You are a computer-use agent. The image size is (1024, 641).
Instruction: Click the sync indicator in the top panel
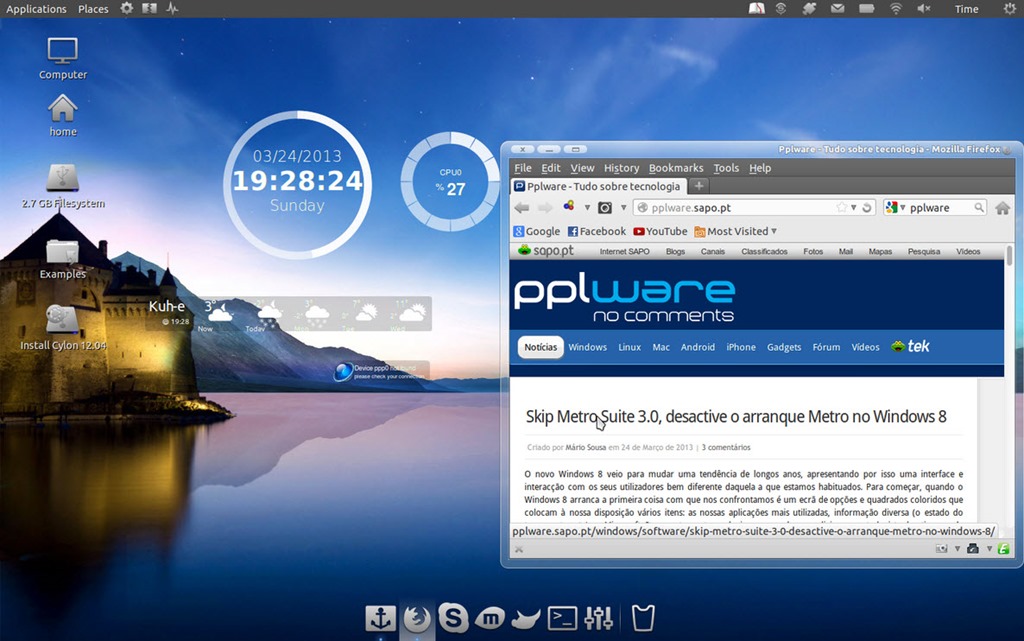tap(780, 8)
